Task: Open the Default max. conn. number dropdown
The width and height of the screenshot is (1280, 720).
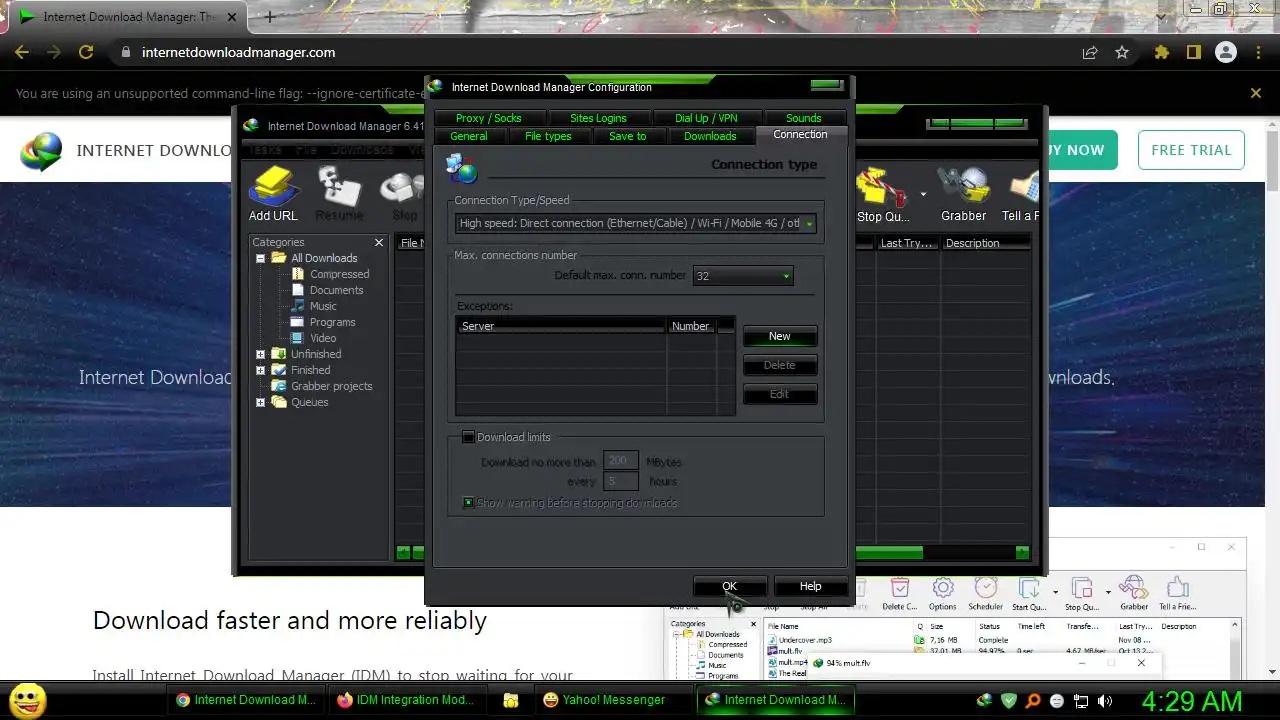Action: click(x=743, y=275)
